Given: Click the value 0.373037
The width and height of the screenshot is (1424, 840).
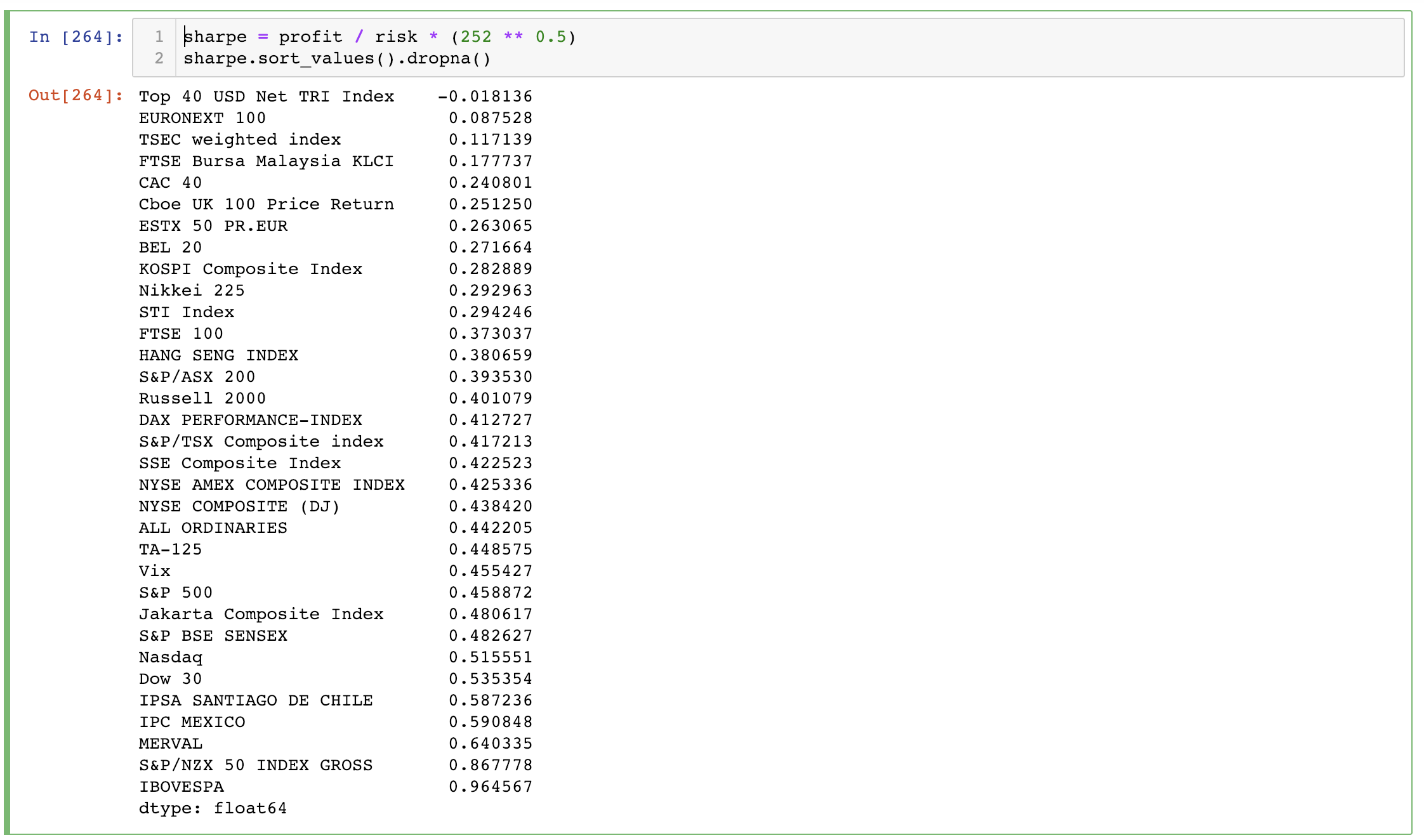Looking at the screenshot, I should 491,334.
